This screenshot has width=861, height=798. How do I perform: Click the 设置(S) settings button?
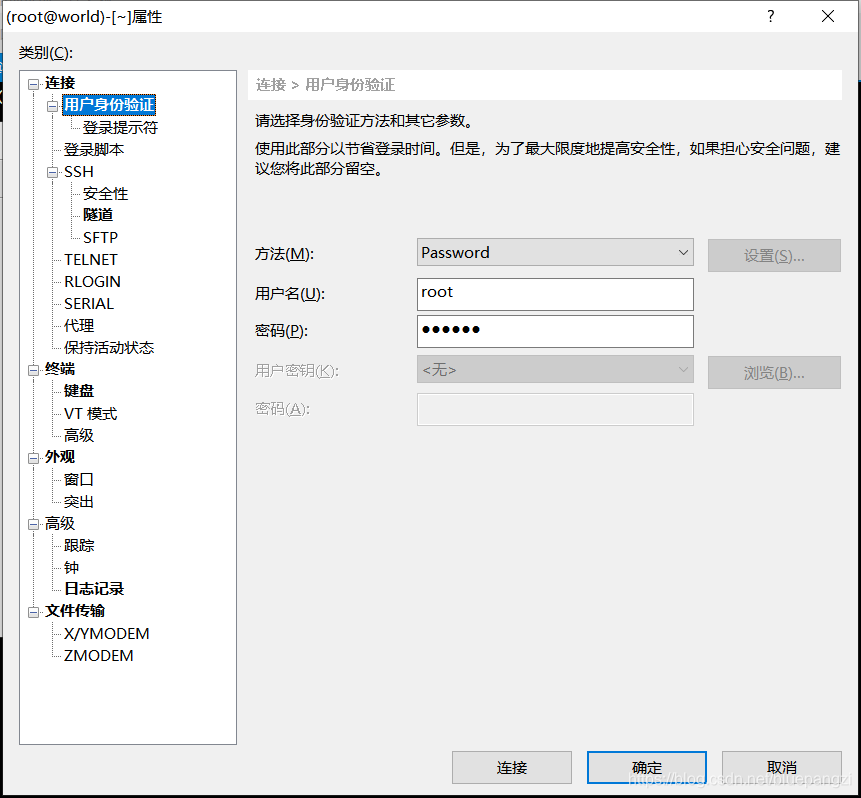click(x=775, y=255)
